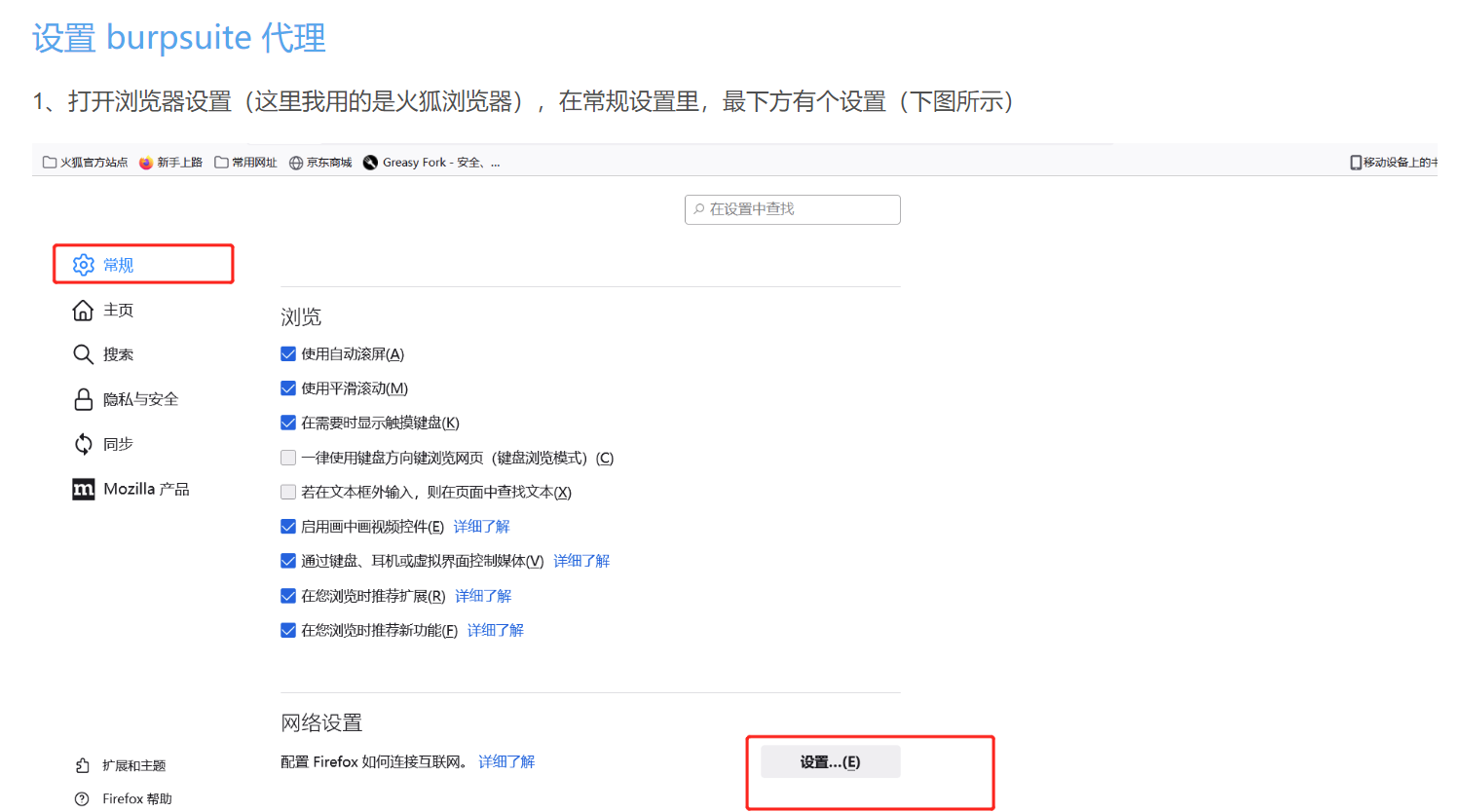This screenshot has height=812, width=1459.
Task: Click the 同步 sync arrows icon
Action: tap(84, 444)
